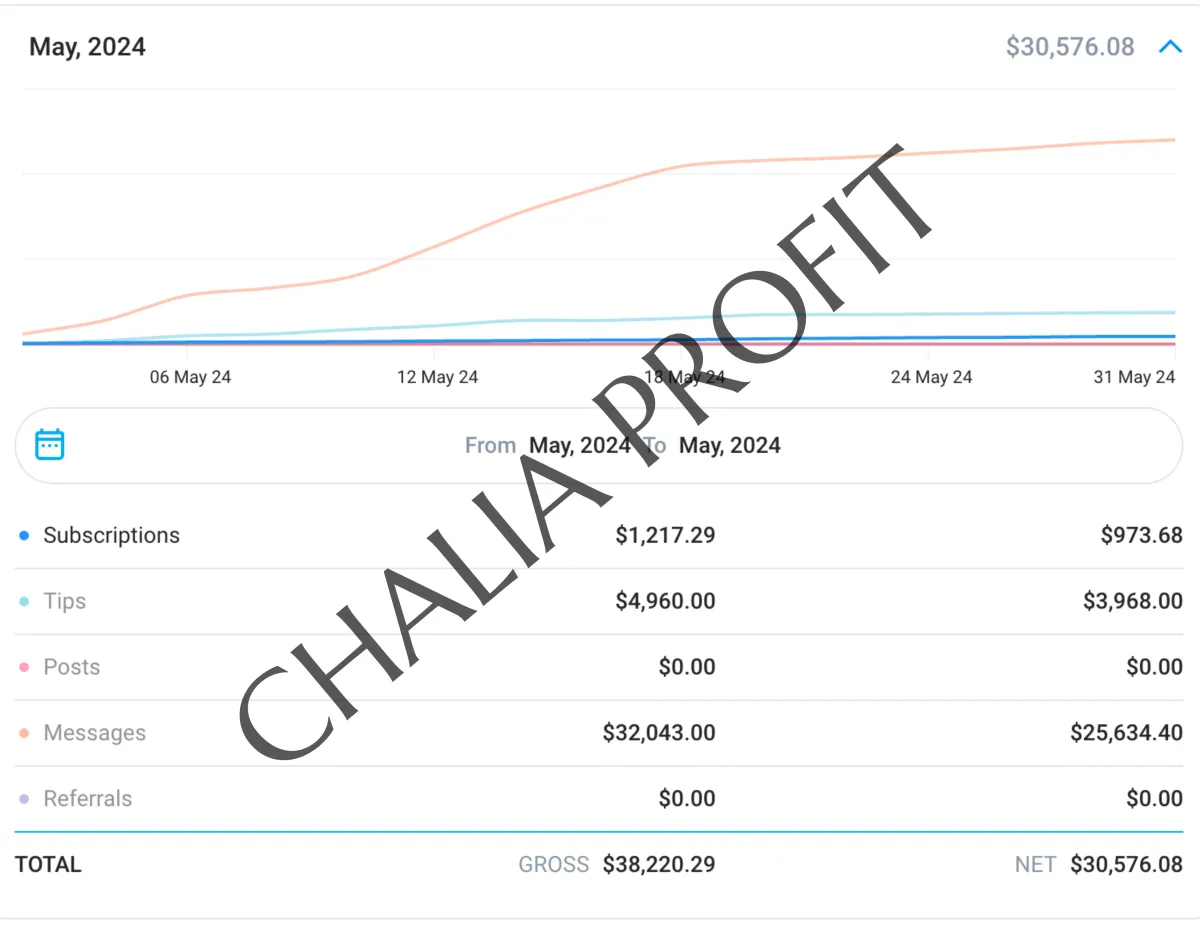Toggle Referrals series via purple dot
This screenshot has width=1200, height=925.
(x=24, y=800)
